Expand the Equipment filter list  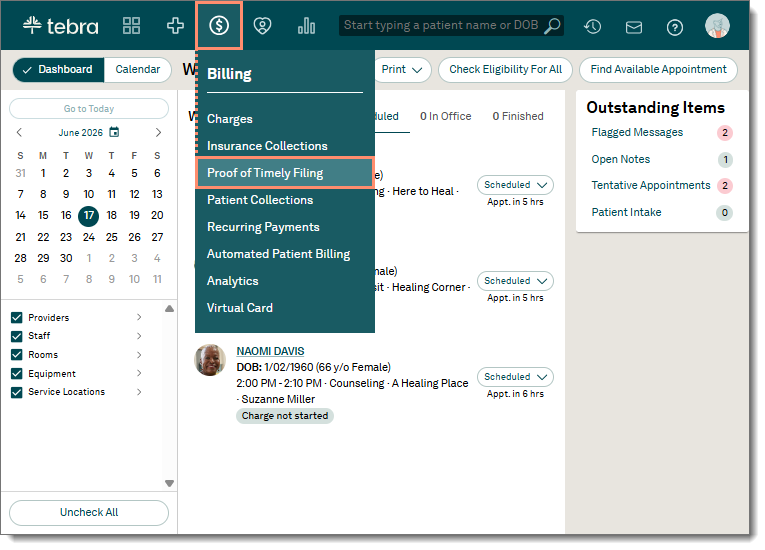(139, 373)
